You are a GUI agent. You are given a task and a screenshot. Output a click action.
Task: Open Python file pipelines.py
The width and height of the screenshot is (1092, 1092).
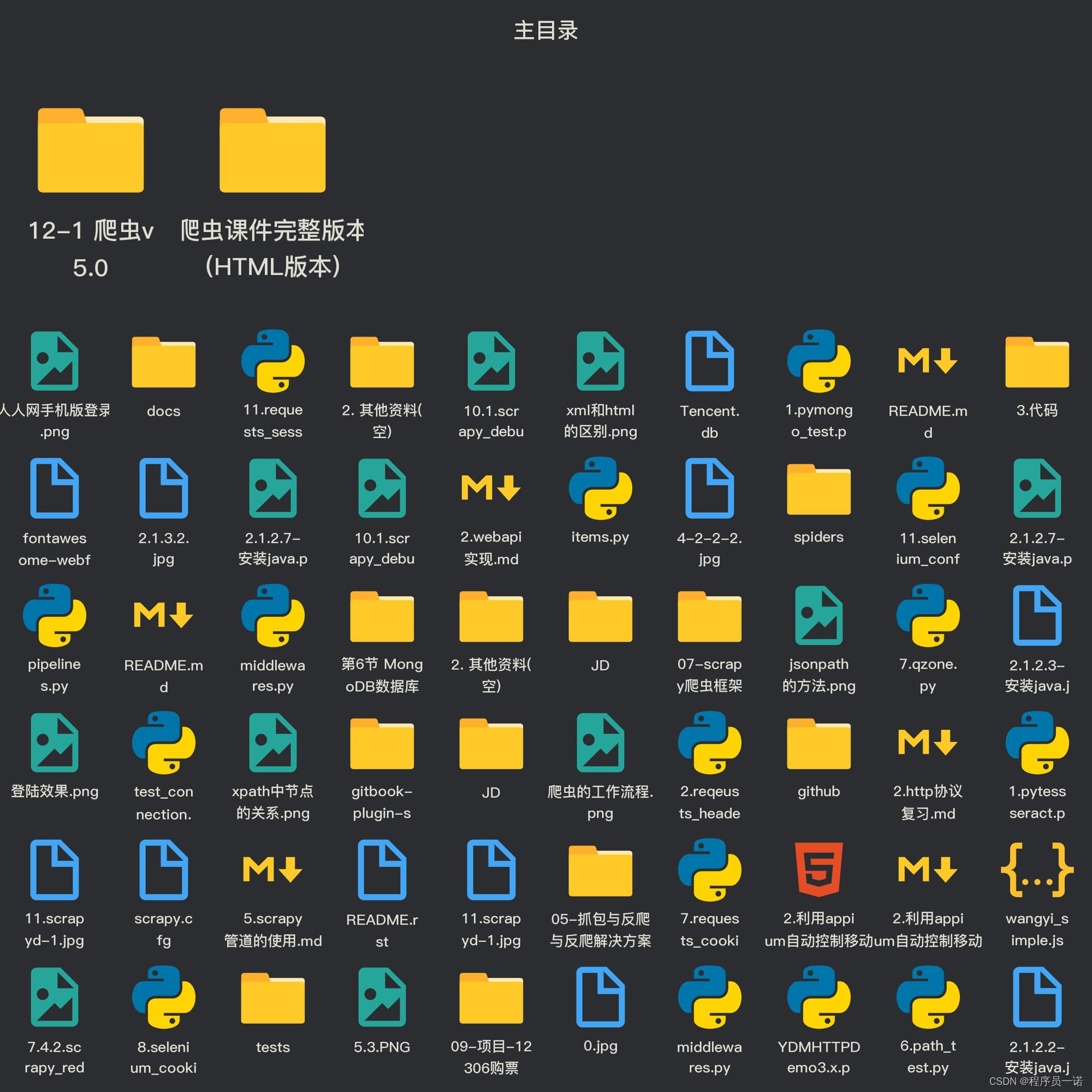click(54, 615)
